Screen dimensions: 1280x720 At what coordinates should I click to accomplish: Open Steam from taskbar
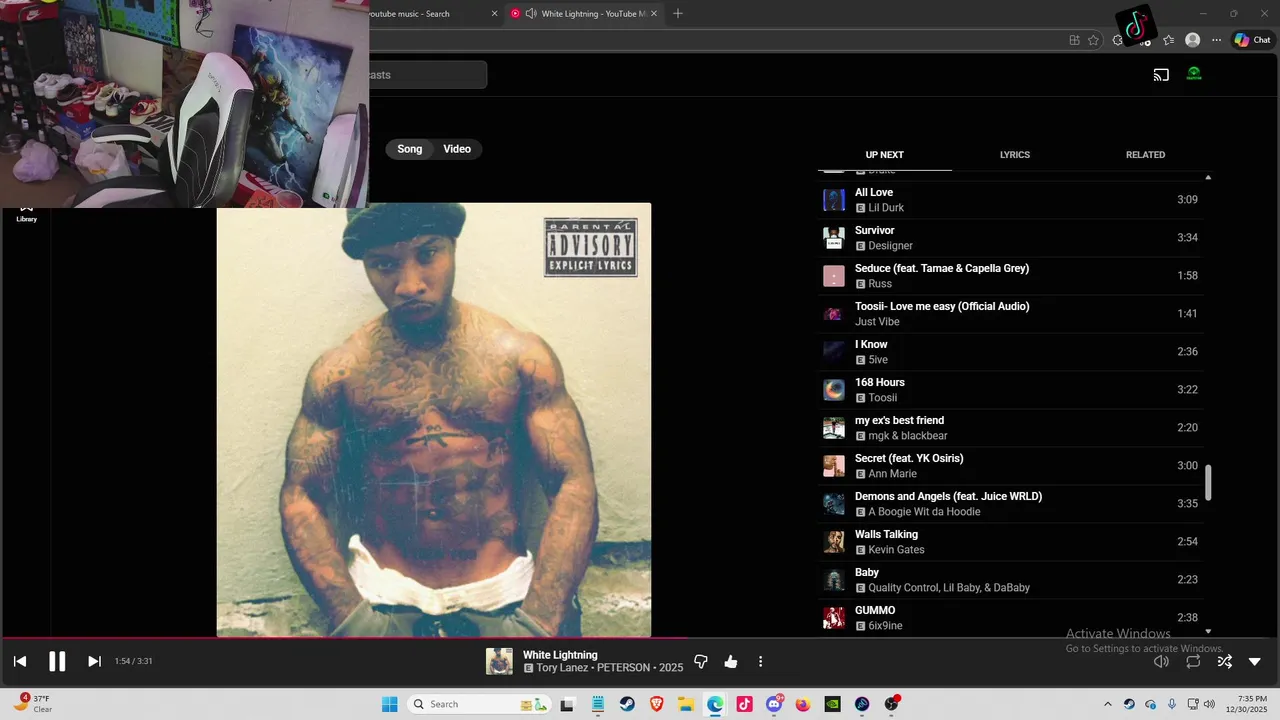pyautogui.click(x=627, y=704)
